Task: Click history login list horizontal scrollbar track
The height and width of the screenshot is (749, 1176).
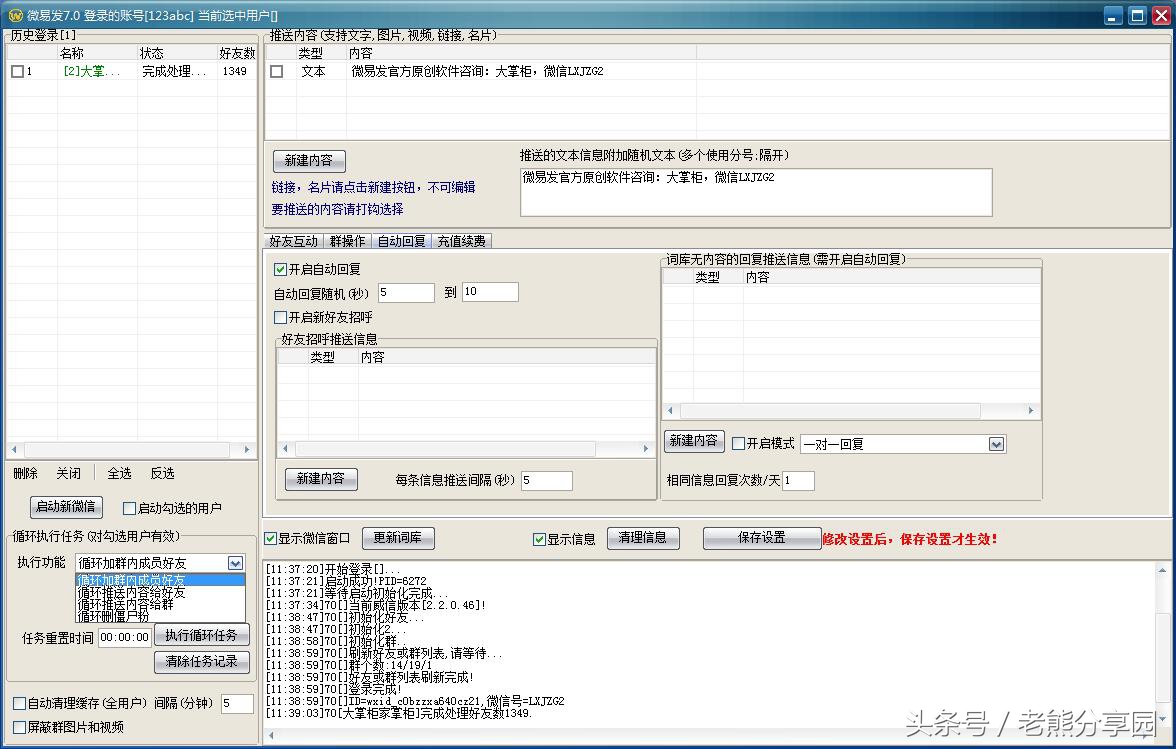Action: [130, 449]
